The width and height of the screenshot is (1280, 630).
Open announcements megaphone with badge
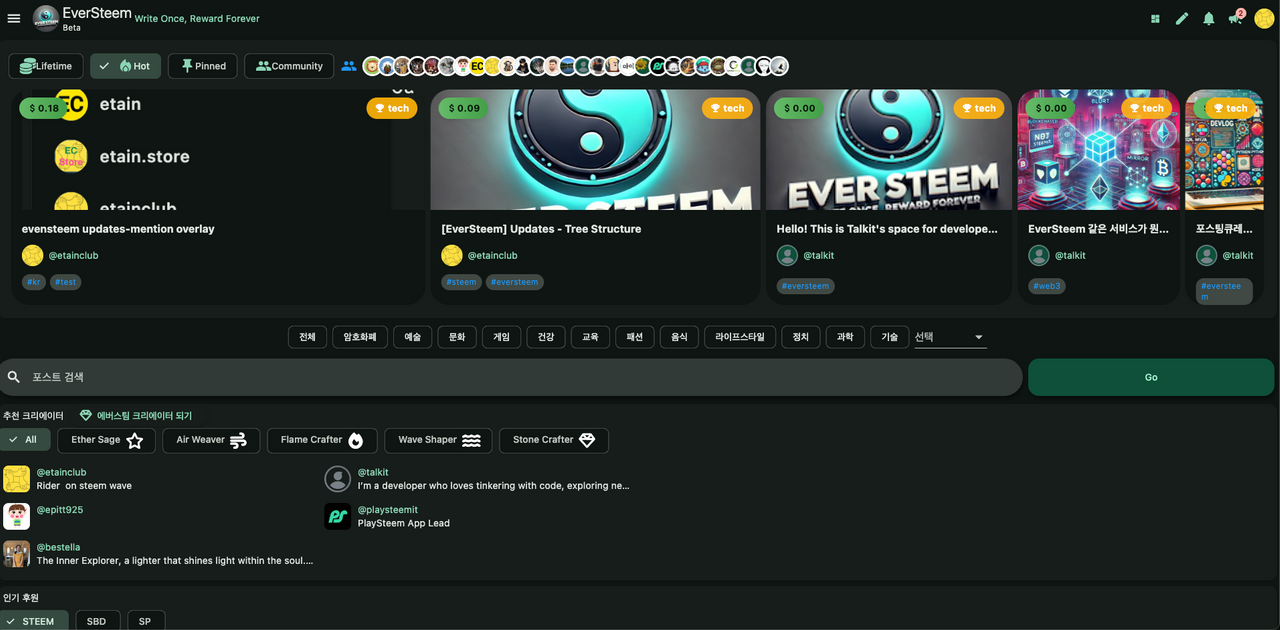point(1236,17)
